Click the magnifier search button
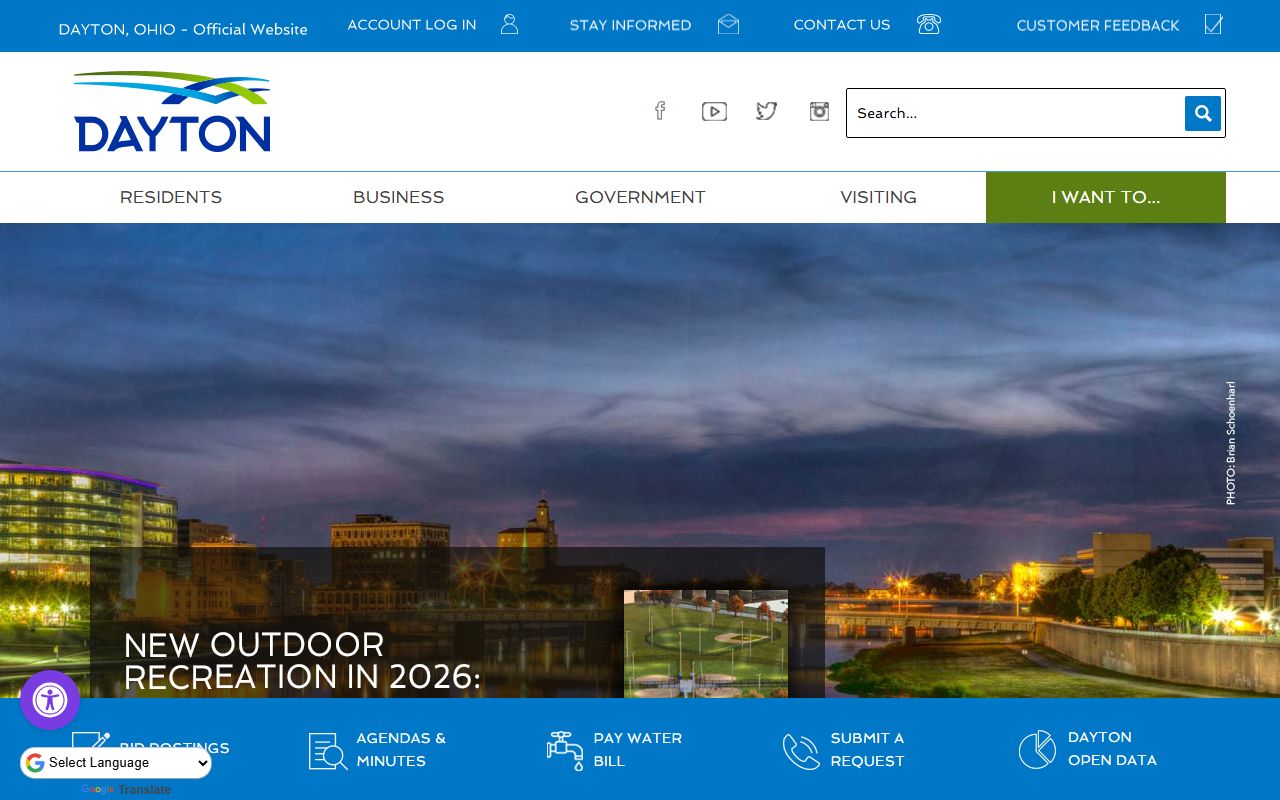This screenshot has width=1280, height=800. [x=1202, y=113]
